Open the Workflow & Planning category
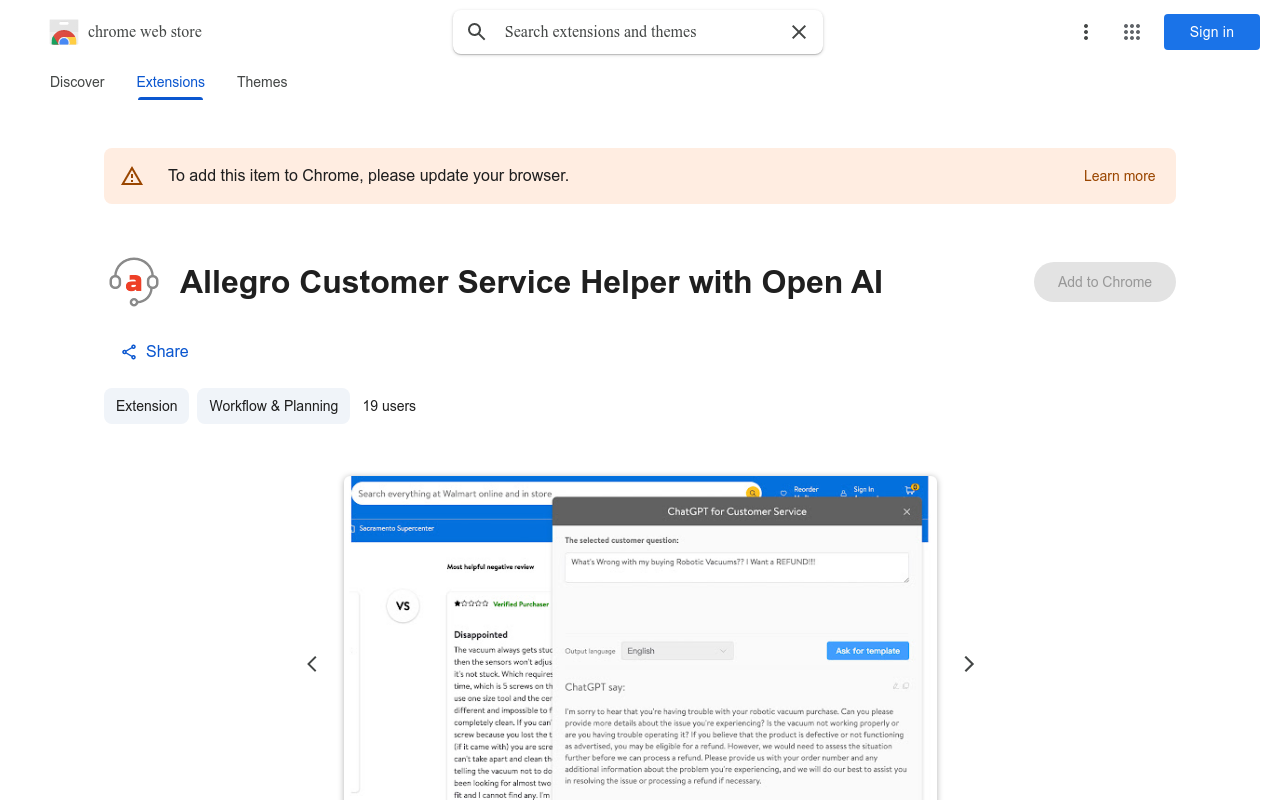Screen dimensions: 1280x800 pos(273,406)
